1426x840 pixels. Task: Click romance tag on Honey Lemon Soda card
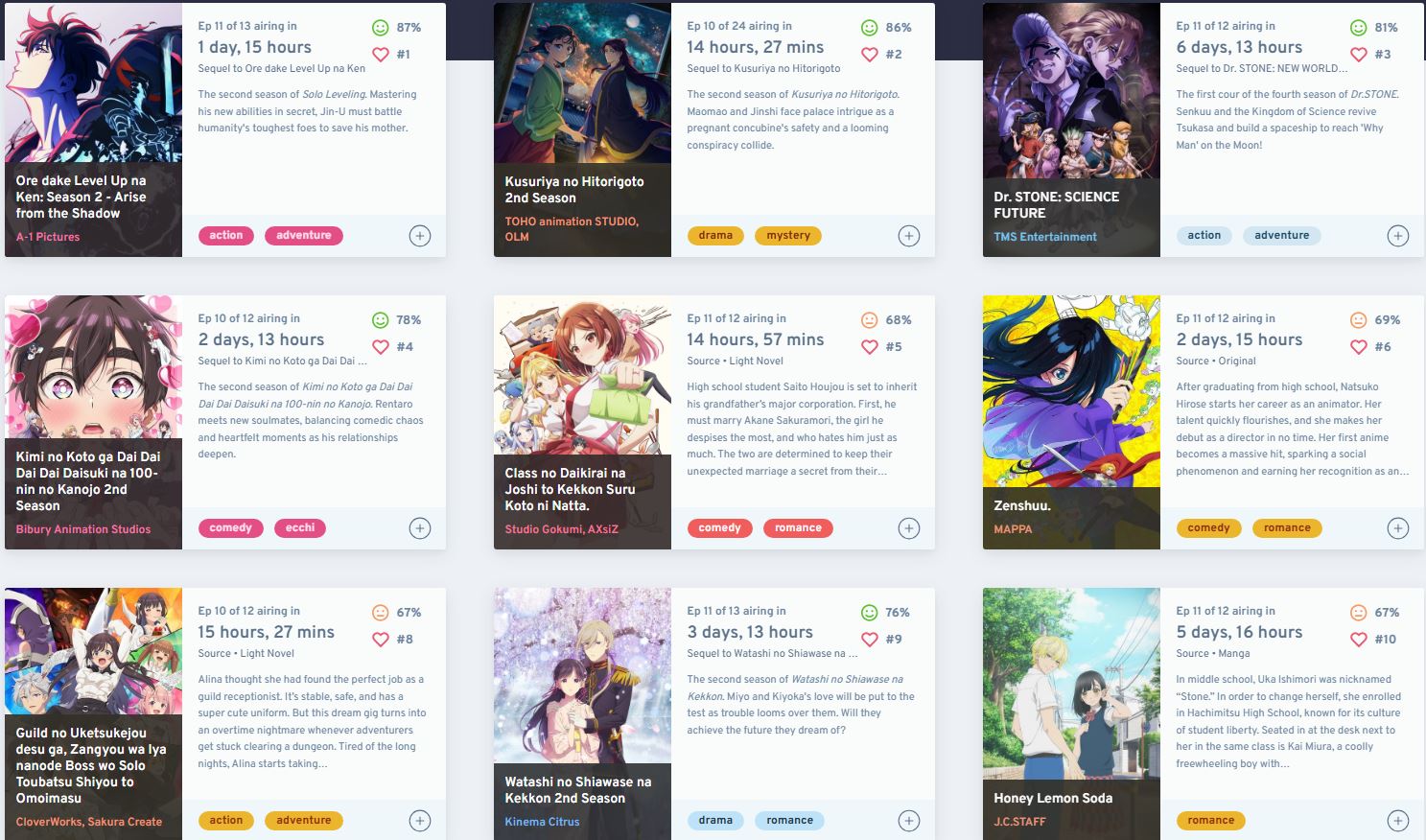[1211, 821]
